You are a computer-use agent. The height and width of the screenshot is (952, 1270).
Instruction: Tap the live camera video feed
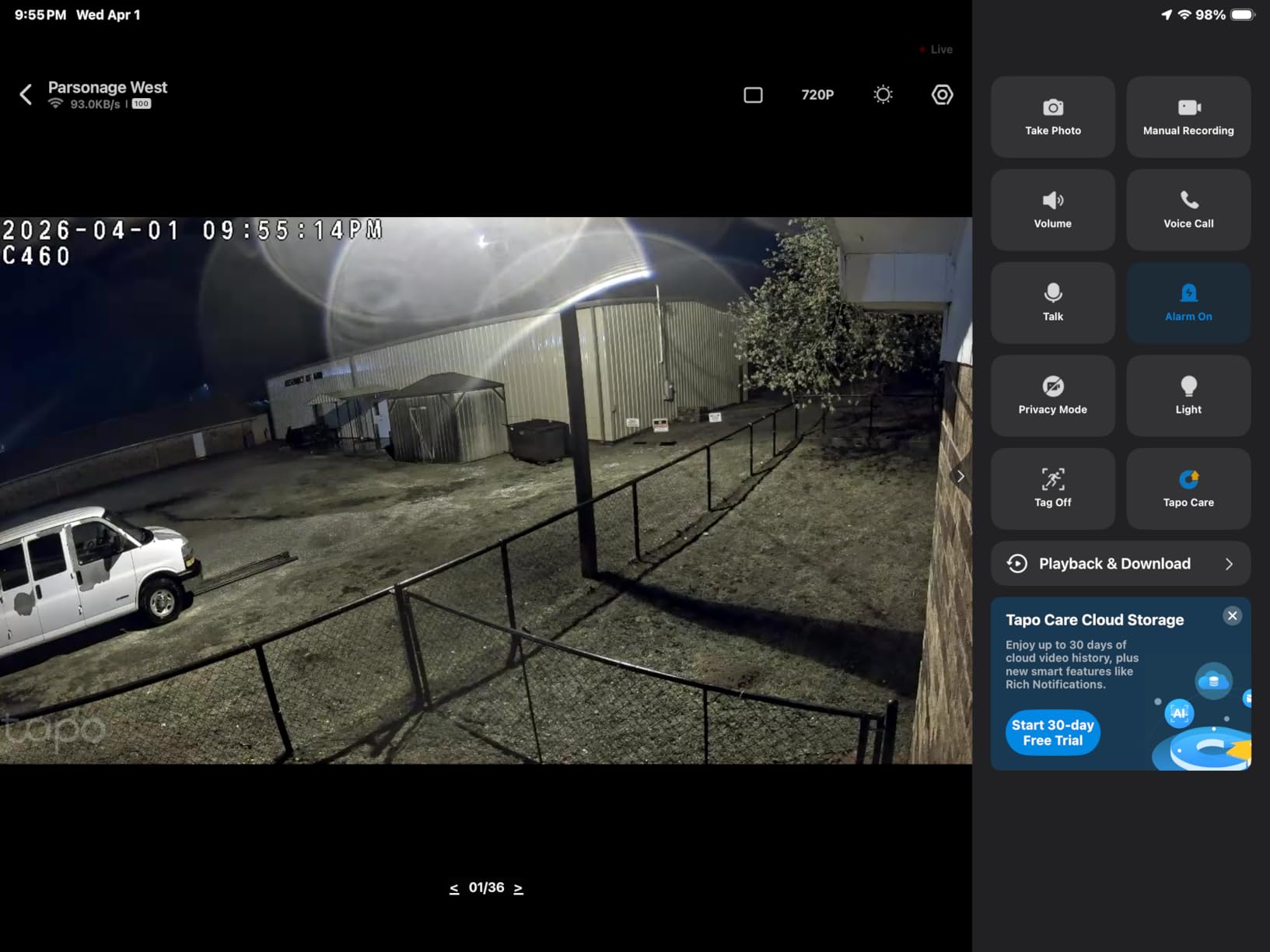pos(486,490)
